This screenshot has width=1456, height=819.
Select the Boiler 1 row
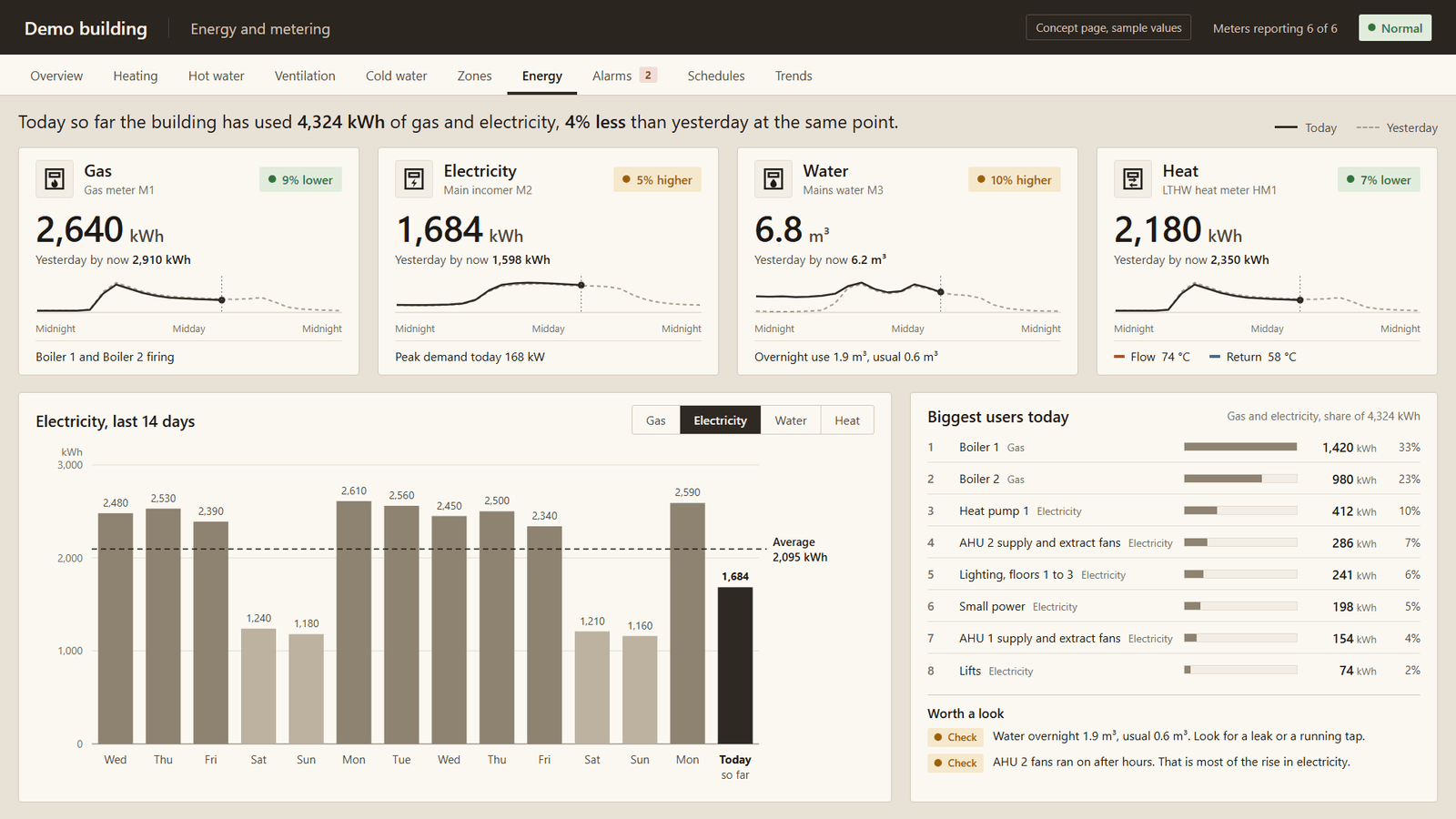point(1174,447)
